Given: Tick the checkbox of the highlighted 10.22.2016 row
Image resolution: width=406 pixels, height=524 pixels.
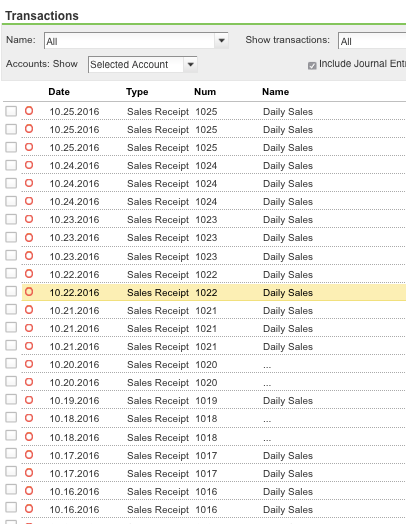Looking at the screenshot, I should tap(11, 291).
